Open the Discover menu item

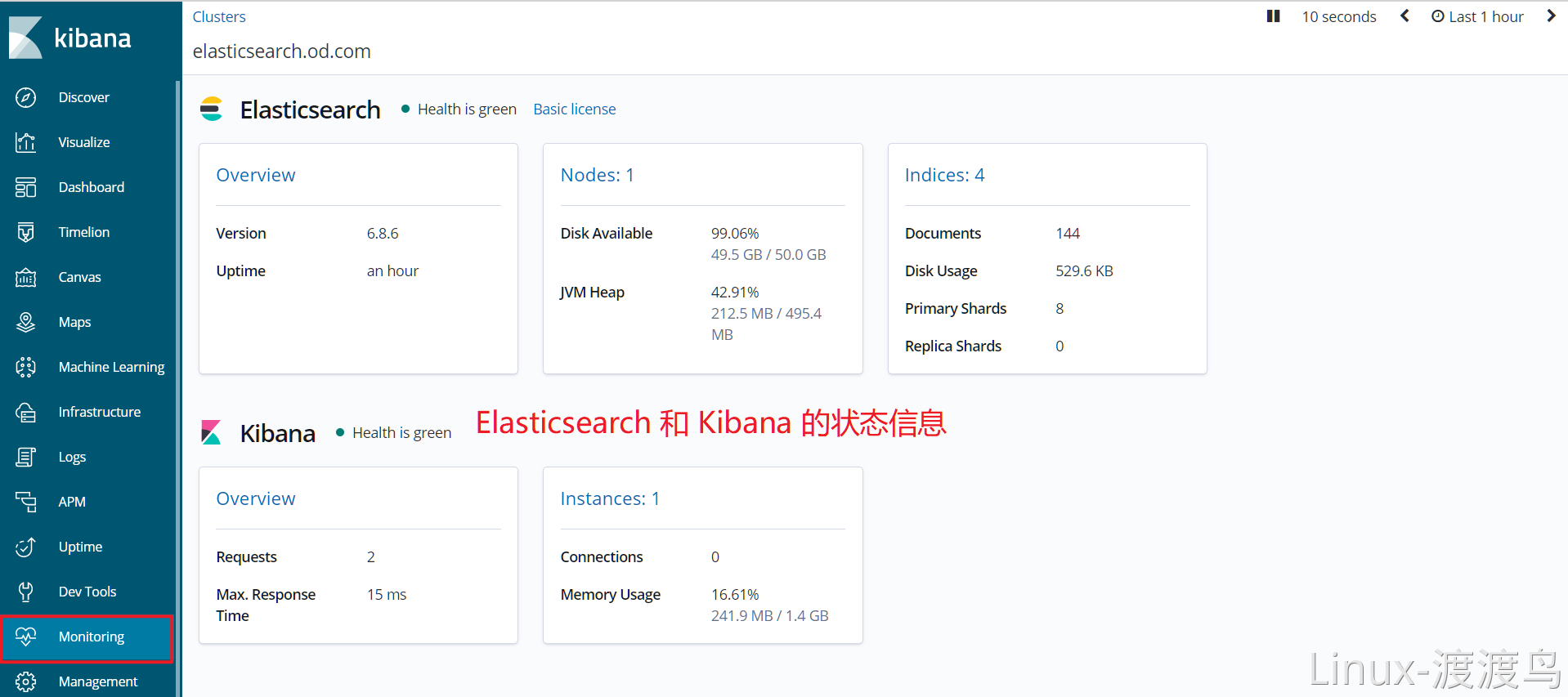point(84,97)
